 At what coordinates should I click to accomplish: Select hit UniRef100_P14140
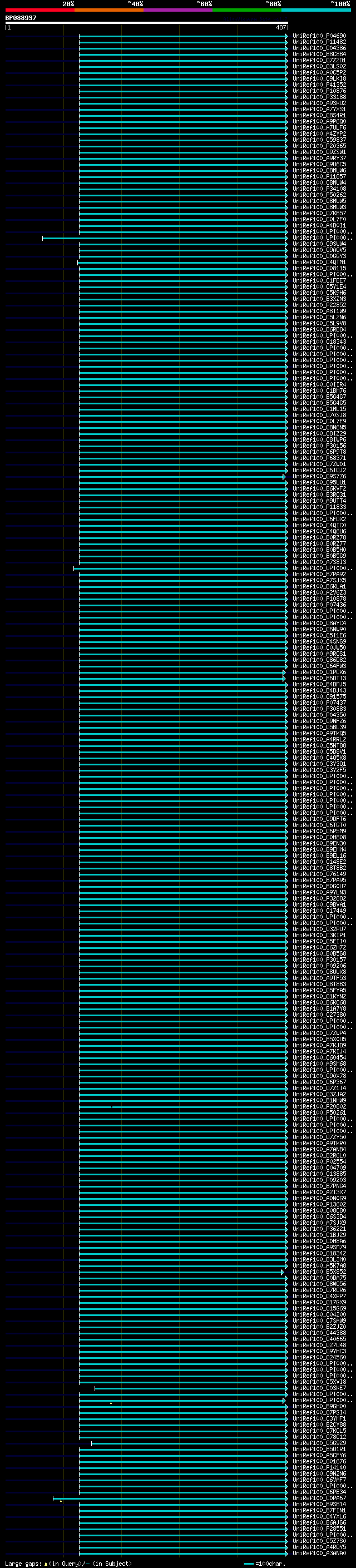point(319,1467)
